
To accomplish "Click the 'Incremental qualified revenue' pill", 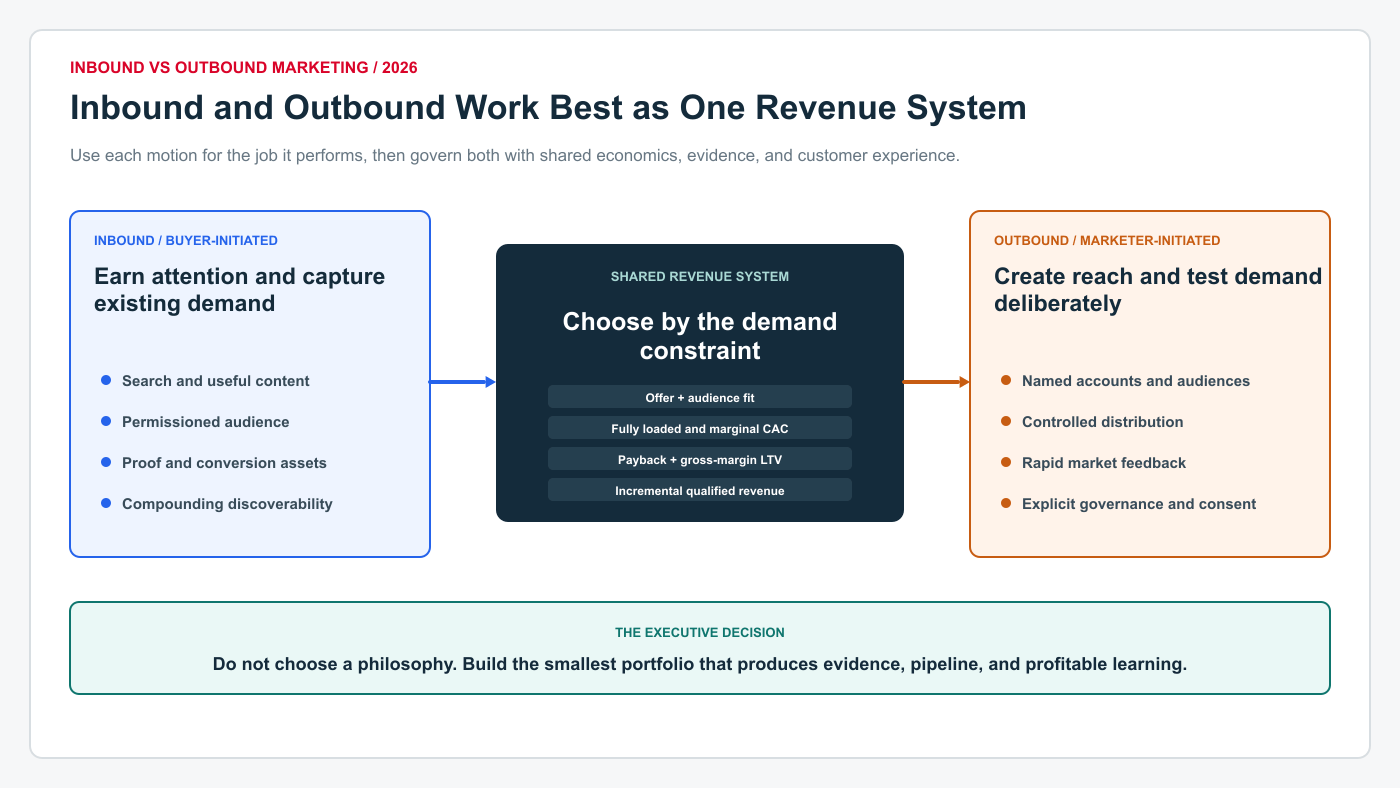I will point(700,490).
